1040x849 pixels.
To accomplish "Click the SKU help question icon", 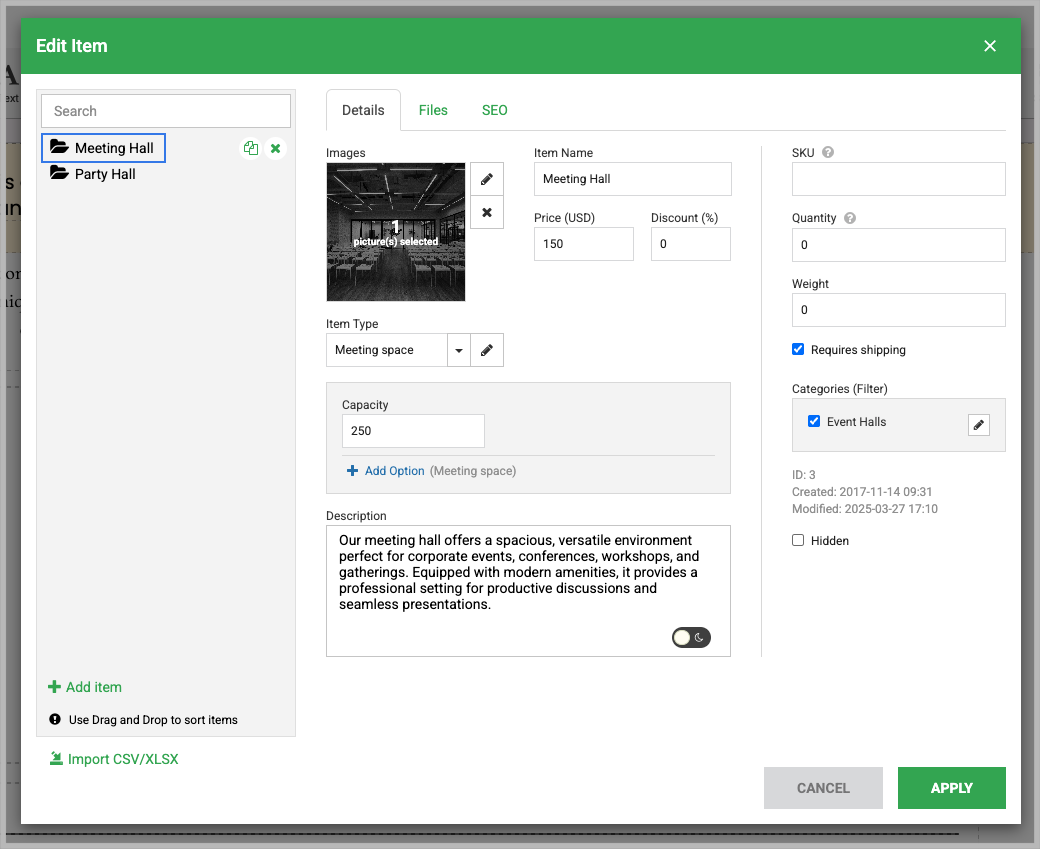I will (x=828, y=153).
